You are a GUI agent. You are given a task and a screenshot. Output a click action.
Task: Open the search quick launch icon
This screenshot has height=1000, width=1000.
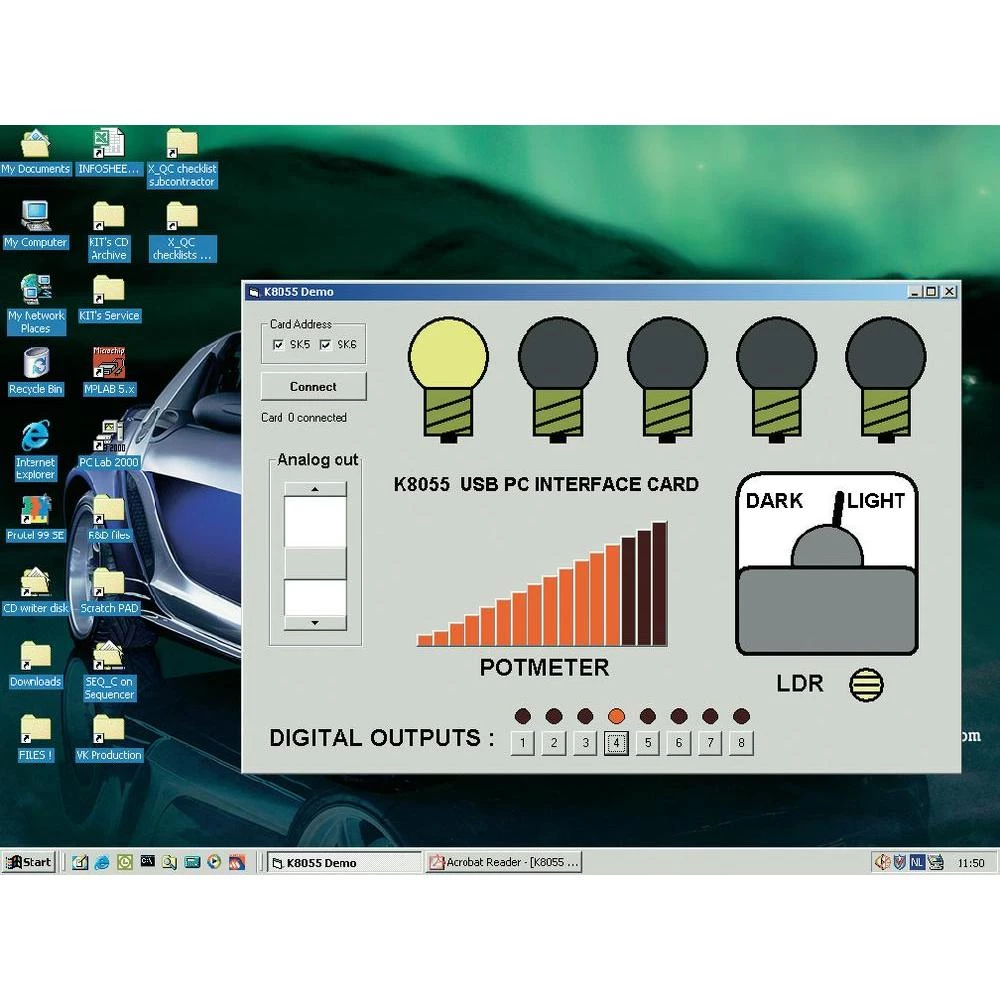170,861
